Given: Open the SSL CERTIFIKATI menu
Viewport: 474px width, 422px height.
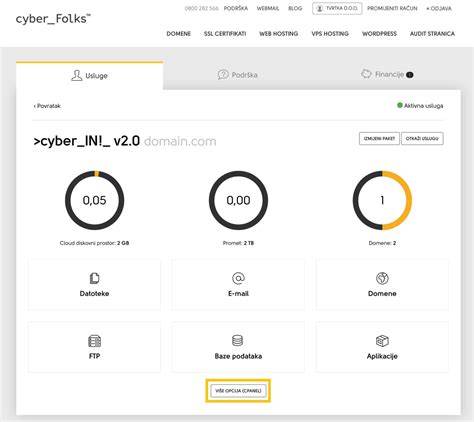Looking at the screenshot, I should [x=225, y=34].
